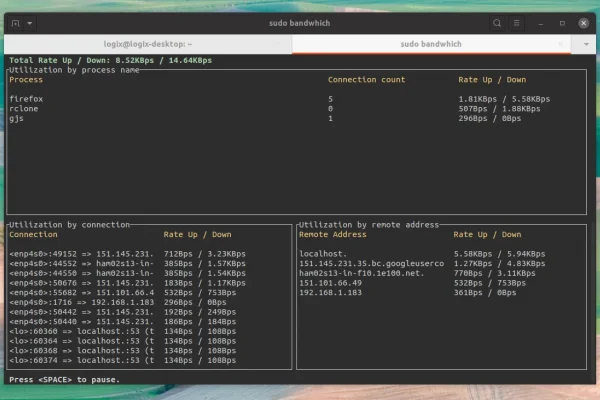Select connection enp4s0:44550 row

(127, 273)
